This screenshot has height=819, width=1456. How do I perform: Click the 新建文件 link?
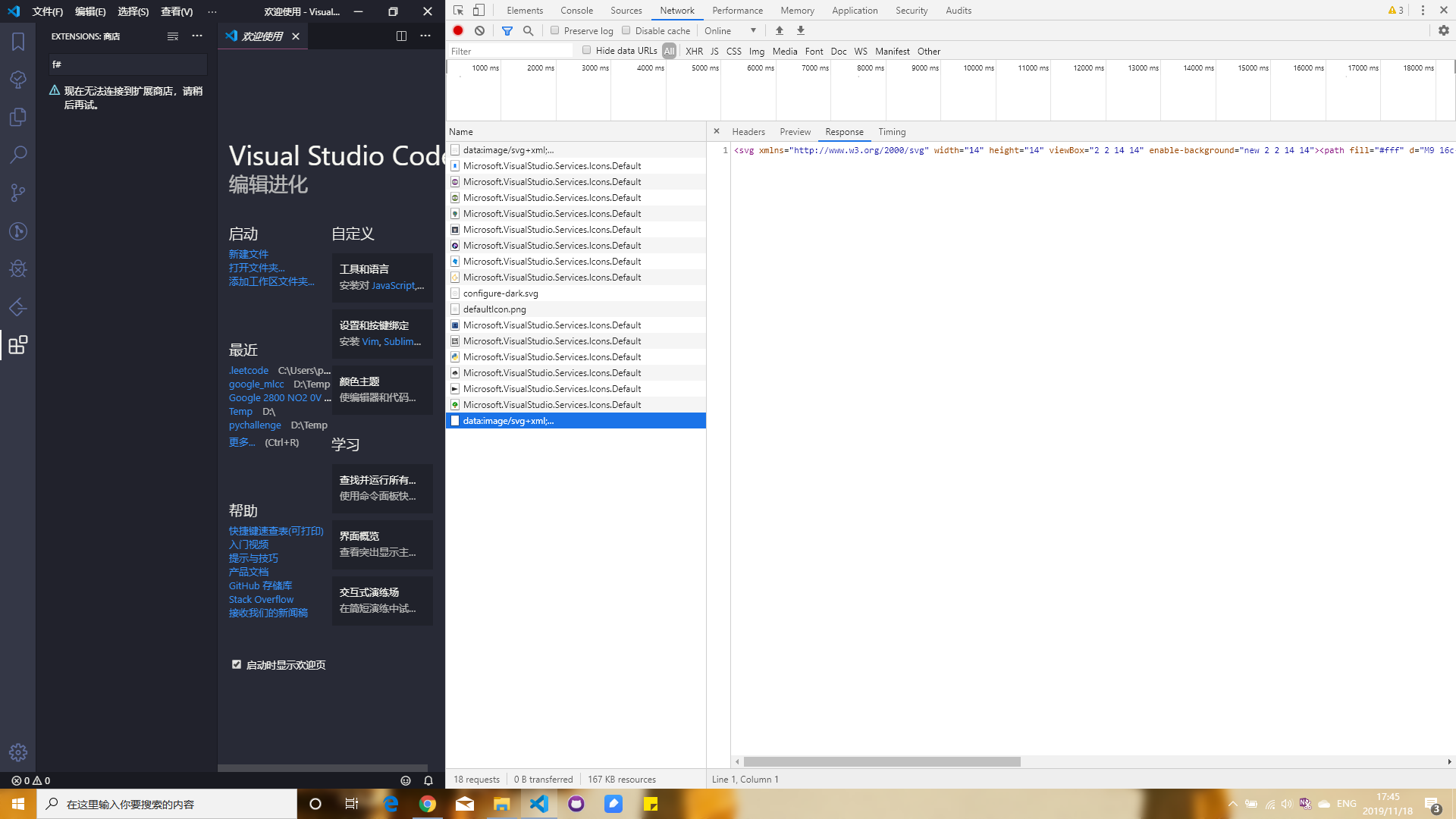coord(249,253)
